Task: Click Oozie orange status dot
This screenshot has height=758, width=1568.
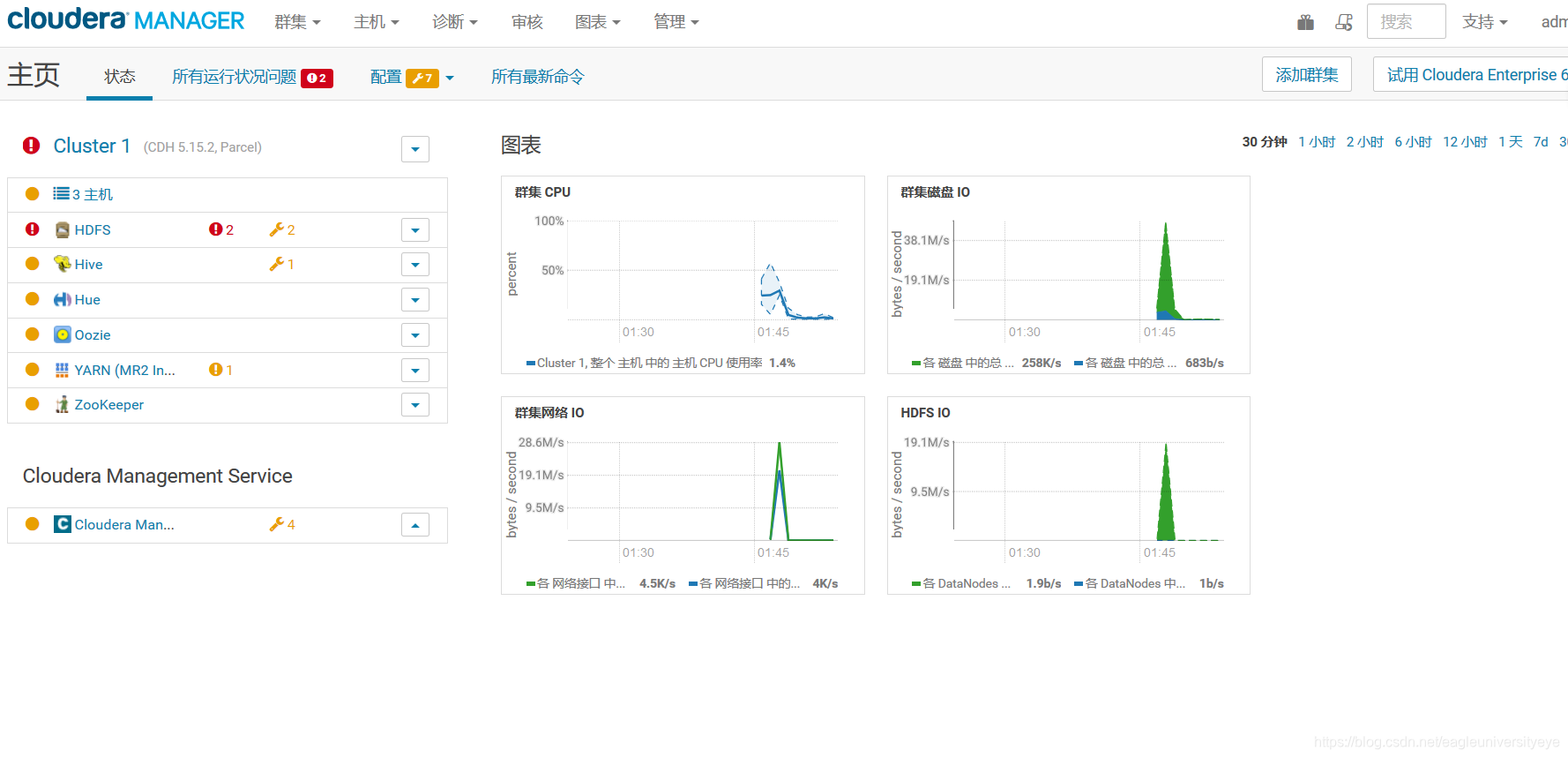Action: pos(33,334)
